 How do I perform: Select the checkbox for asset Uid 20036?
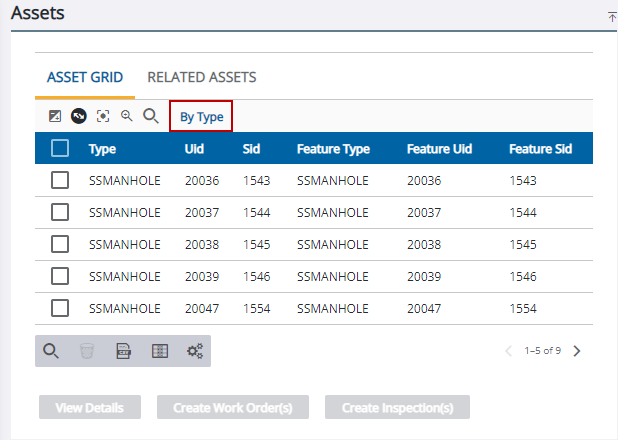60,181
